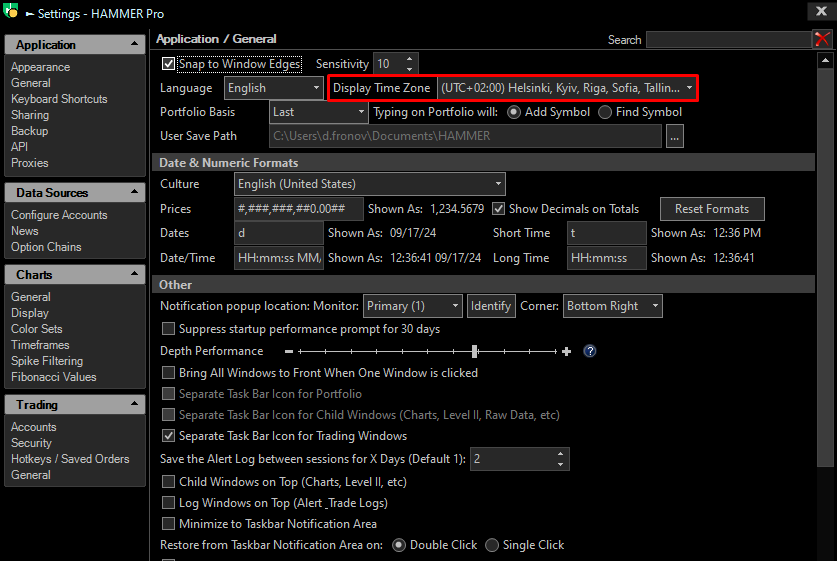Open News data source settings
Screen dimensions: 837x561
coord(25,231)
